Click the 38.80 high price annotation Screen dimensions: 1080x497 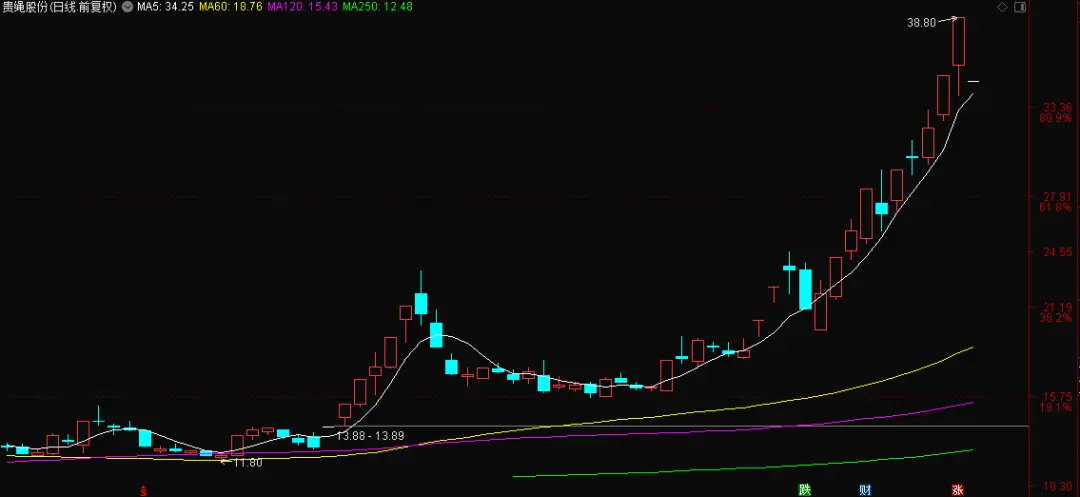click(921, 21)
